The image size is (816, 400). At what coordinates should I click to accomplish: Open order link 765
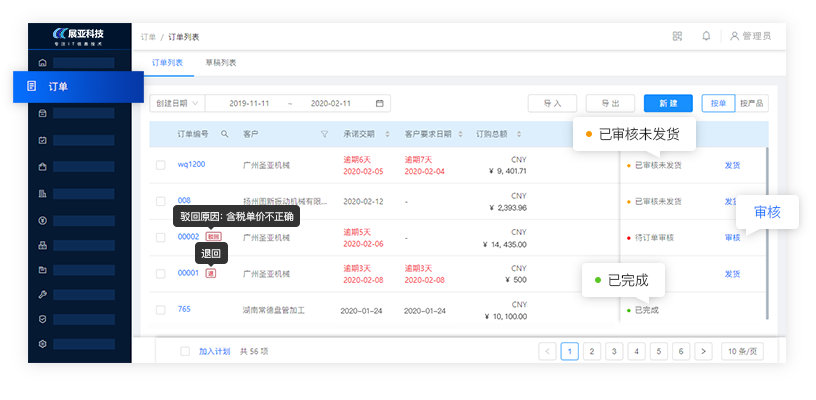pyautogui.click(x=184, y=309)
